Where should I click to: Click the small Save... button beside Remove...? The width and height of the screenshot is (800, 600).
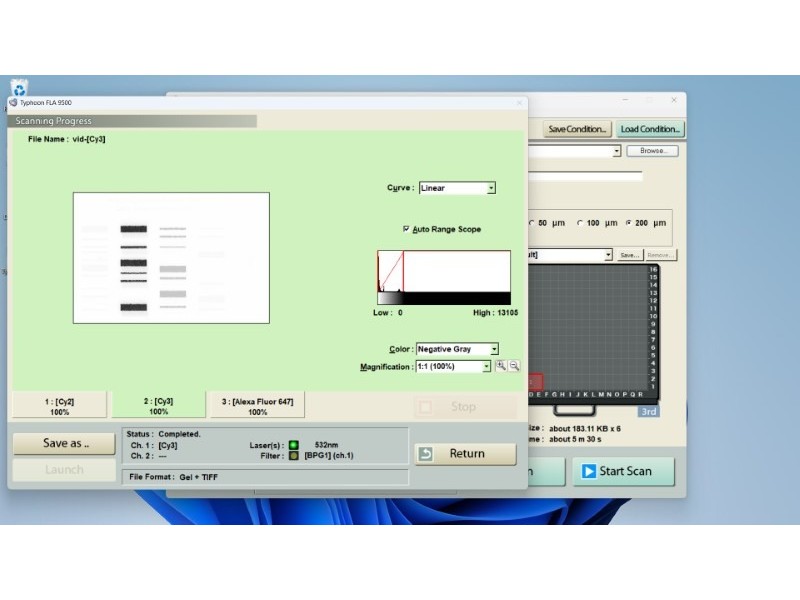pos(630,255)
